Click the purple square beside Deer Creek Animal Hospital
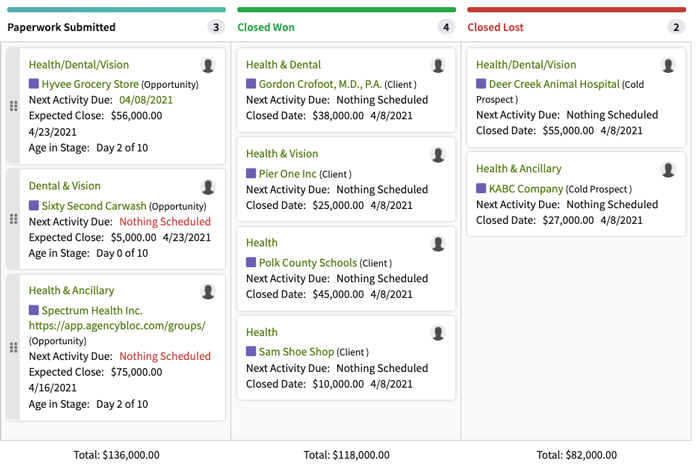 click(x=481, y=84)
